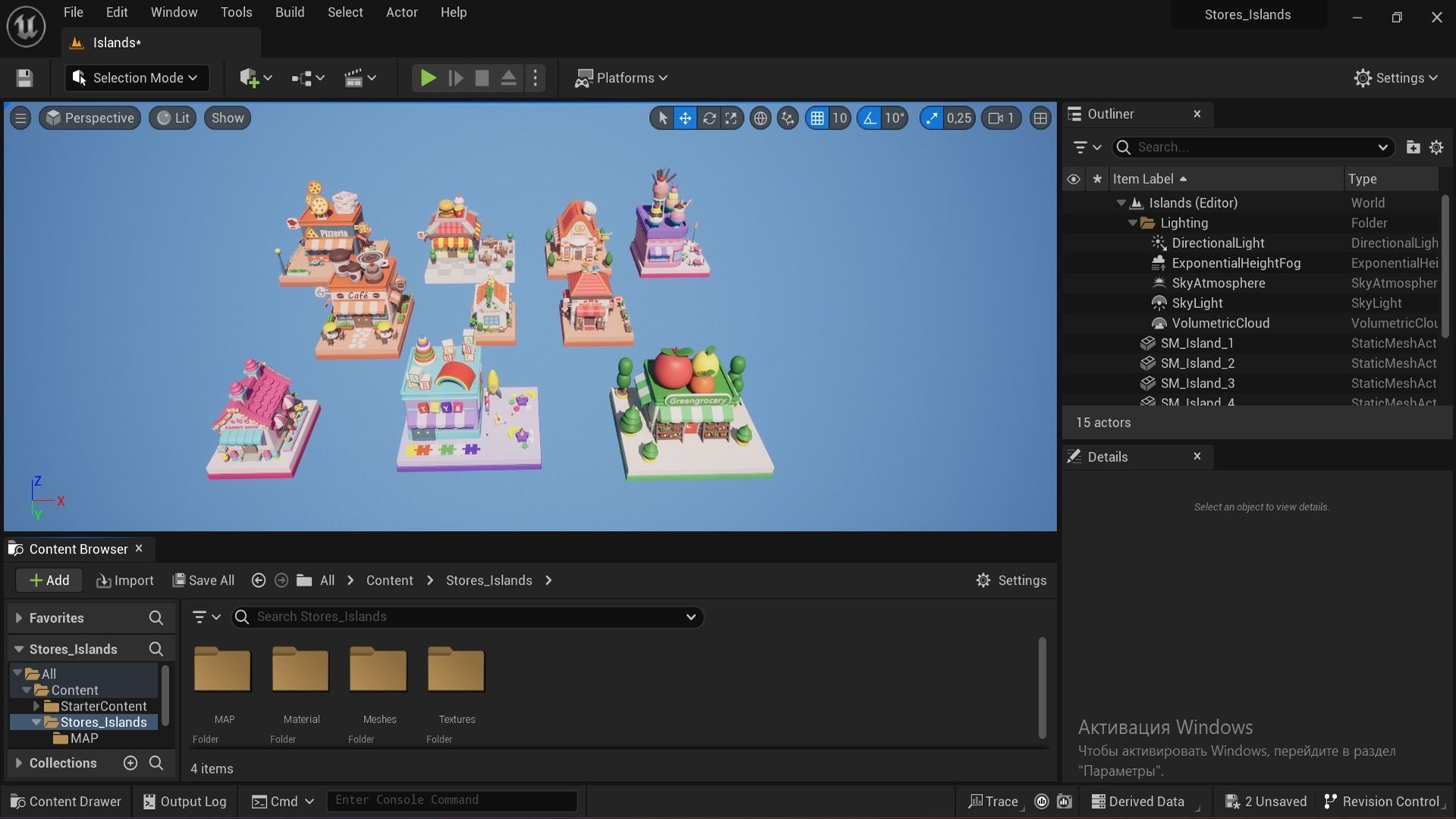Add new folder in Outliner
Image resolution: width=1456 pixels, height=819 pixels.
click(x=1412, y=147)
